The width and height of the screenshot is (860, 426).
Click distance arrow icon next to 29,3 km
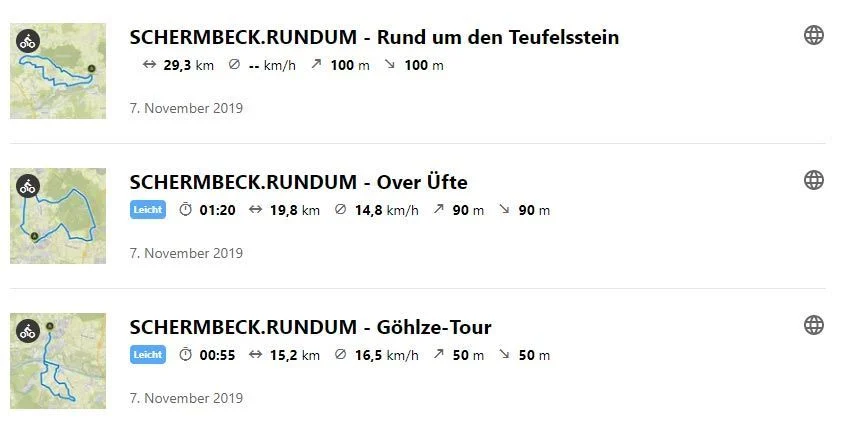coord(149,65)
